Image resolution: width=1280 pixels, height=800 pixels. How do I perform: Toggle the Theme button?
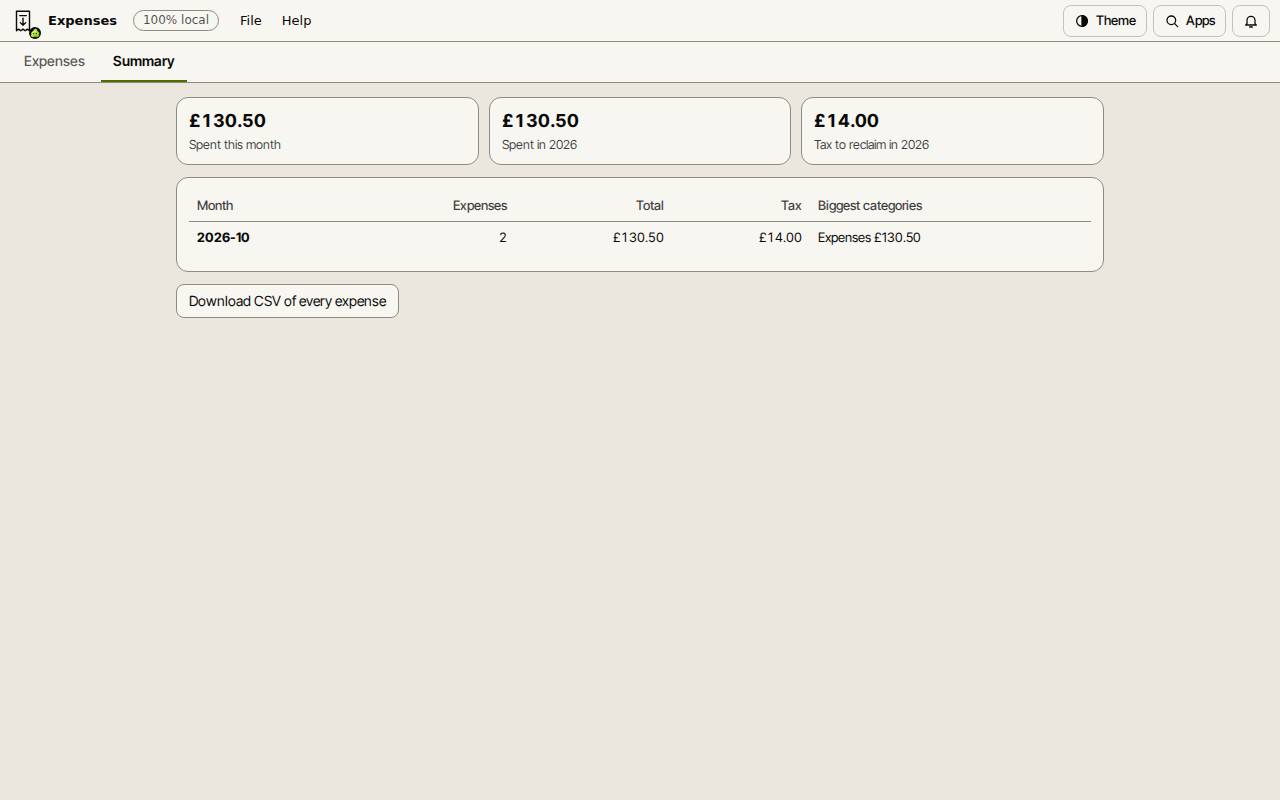click(1105, 21)
